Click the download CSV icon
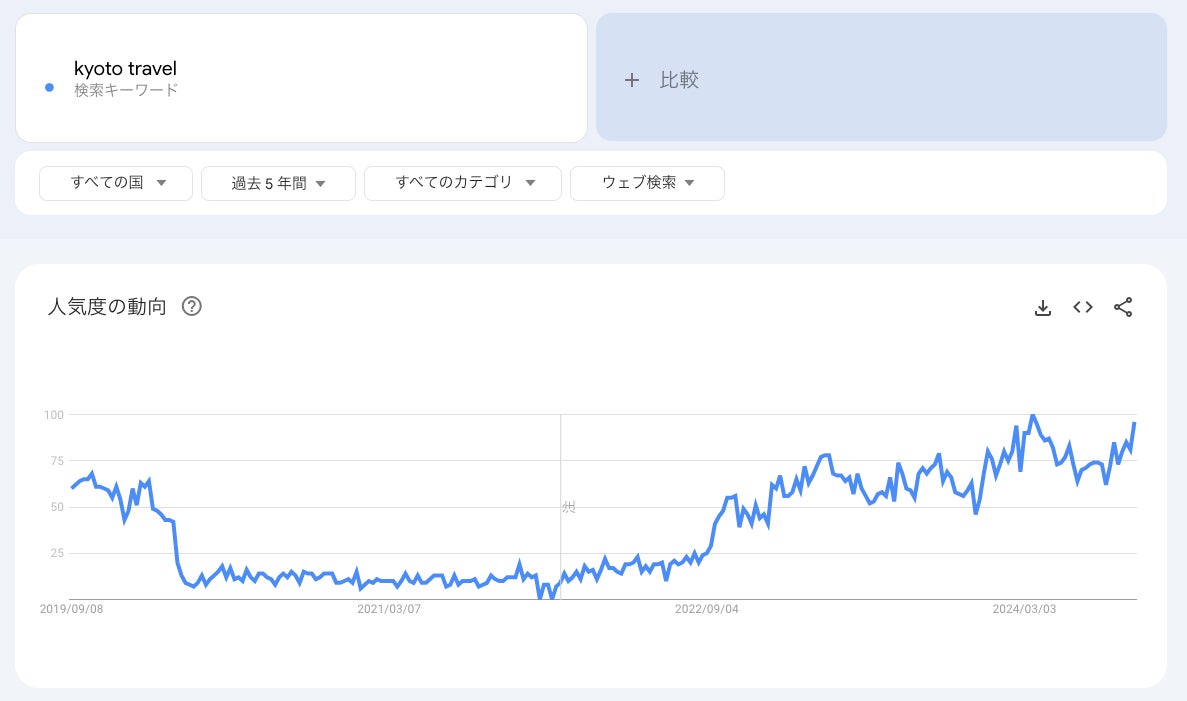This screenshot has width=1187, height=701. [x=1042, y=308]
